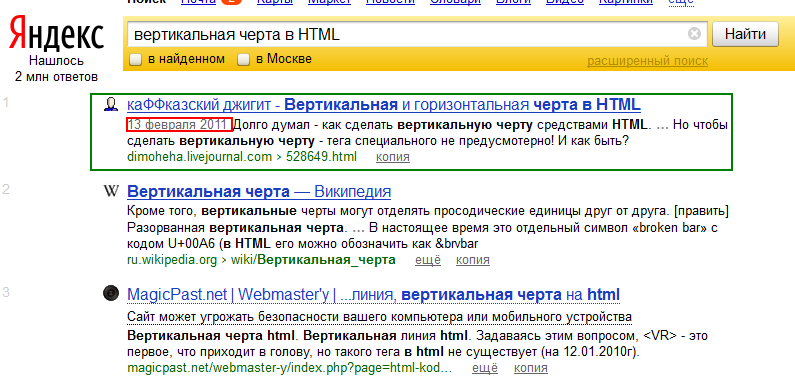Open result 'каФФказский джигит - Вертикальная и горизонтальная черта'
795x388 pixels.
point(384,105)
